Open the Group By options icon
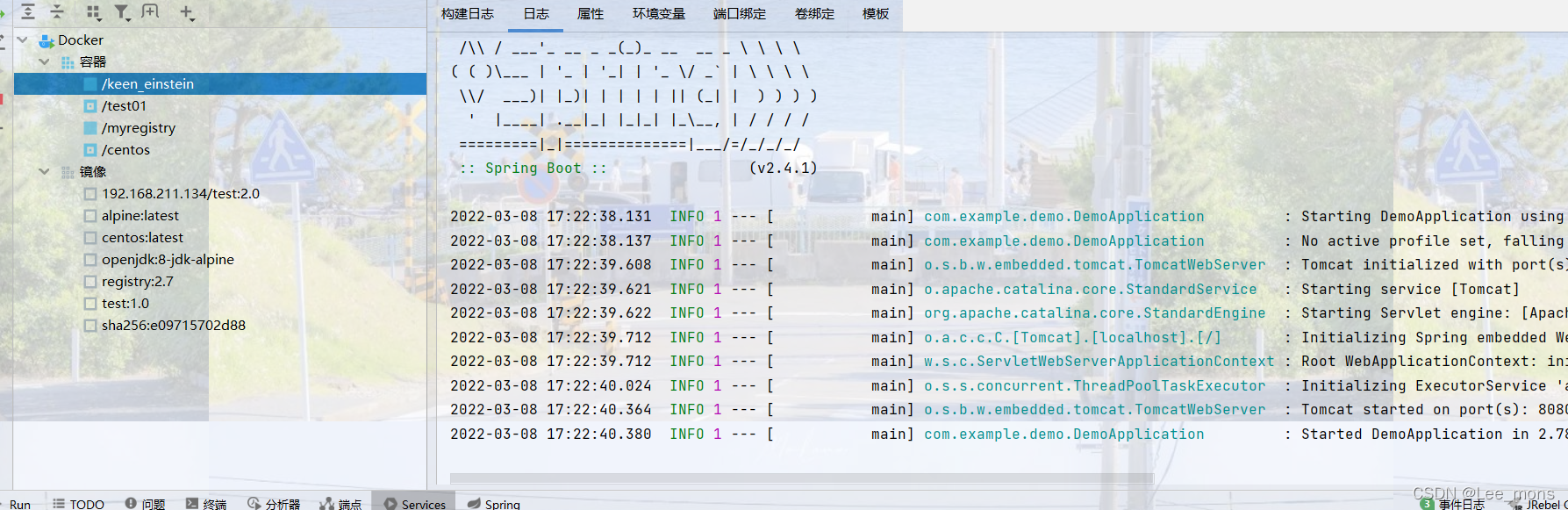The image size is (1568, 510). tap(93, 12)
